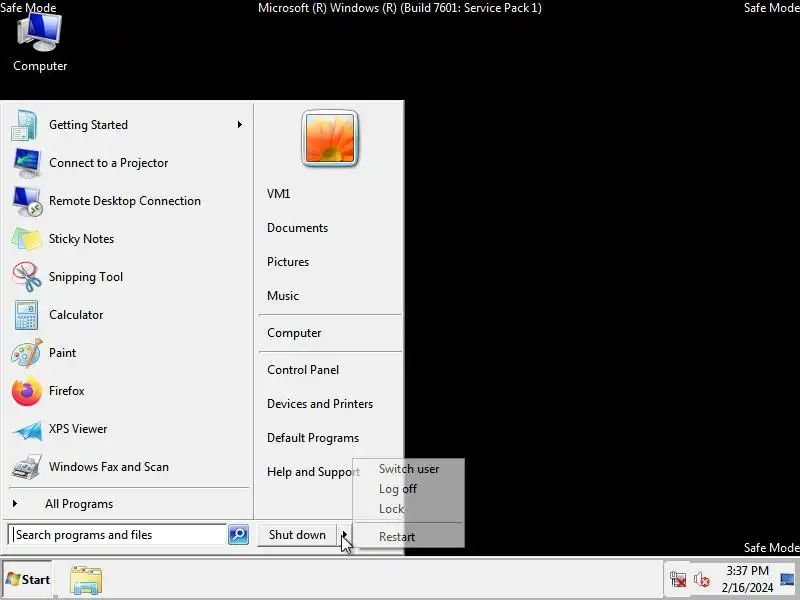
Task: Open the VM1 user folder link
Action: click(x=279, y=194)
